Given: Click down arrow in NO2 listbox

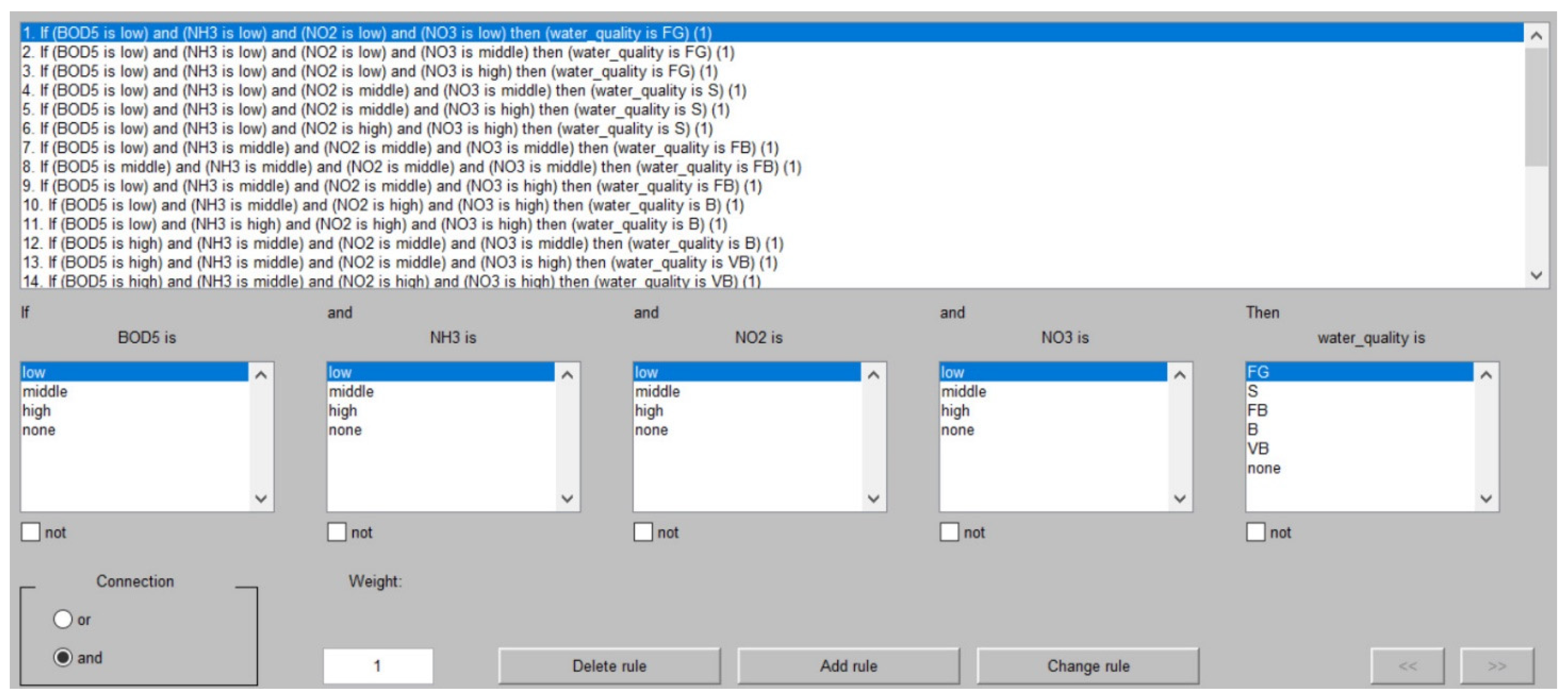Looking at the screenshot, I should [873, 499].
